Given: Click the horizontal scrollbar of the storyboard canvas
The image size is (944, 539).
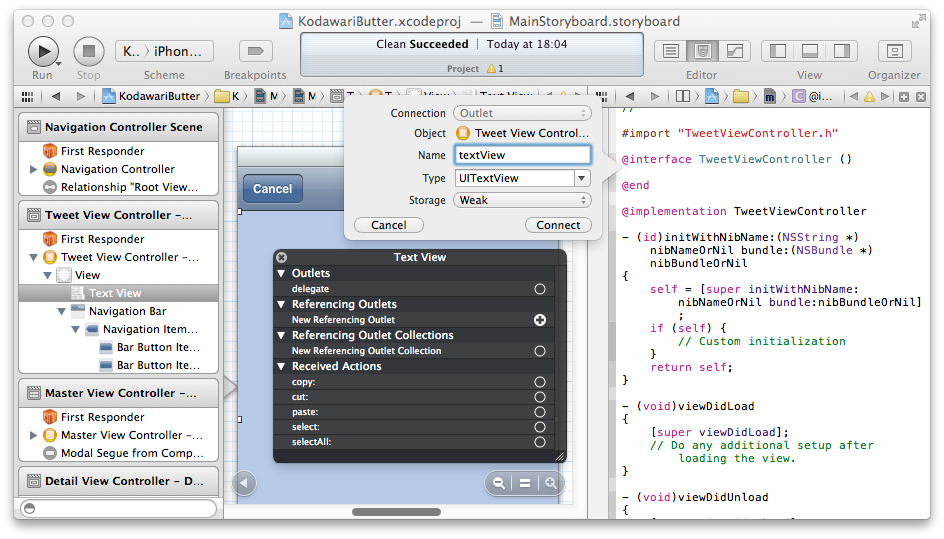Looking at the screenshot, I should pos(396,512).
